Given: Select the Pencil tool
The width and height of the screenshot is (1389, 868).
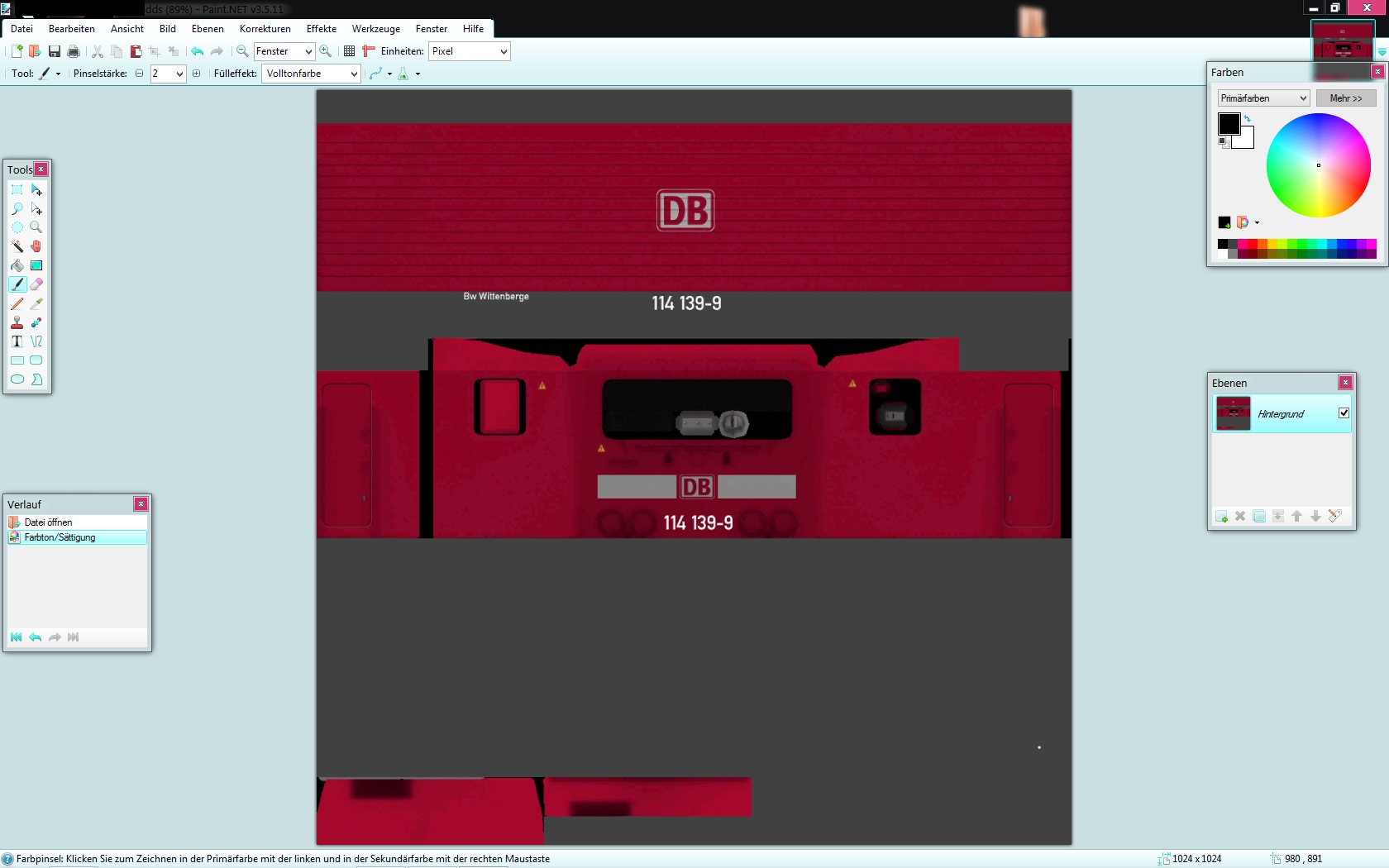Looking at the screenshot, I should click(x=17, y=303).
